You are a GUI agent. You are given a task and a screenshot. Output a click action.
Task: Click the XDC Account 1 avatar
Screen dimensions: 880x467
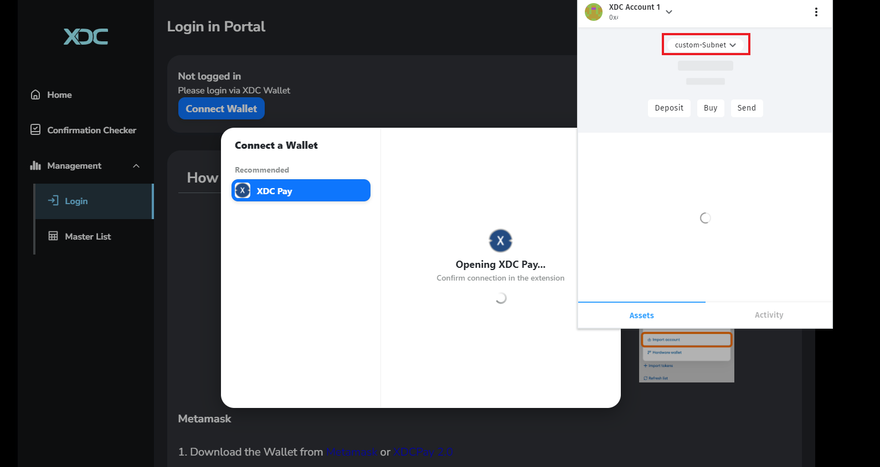(594, 12)
